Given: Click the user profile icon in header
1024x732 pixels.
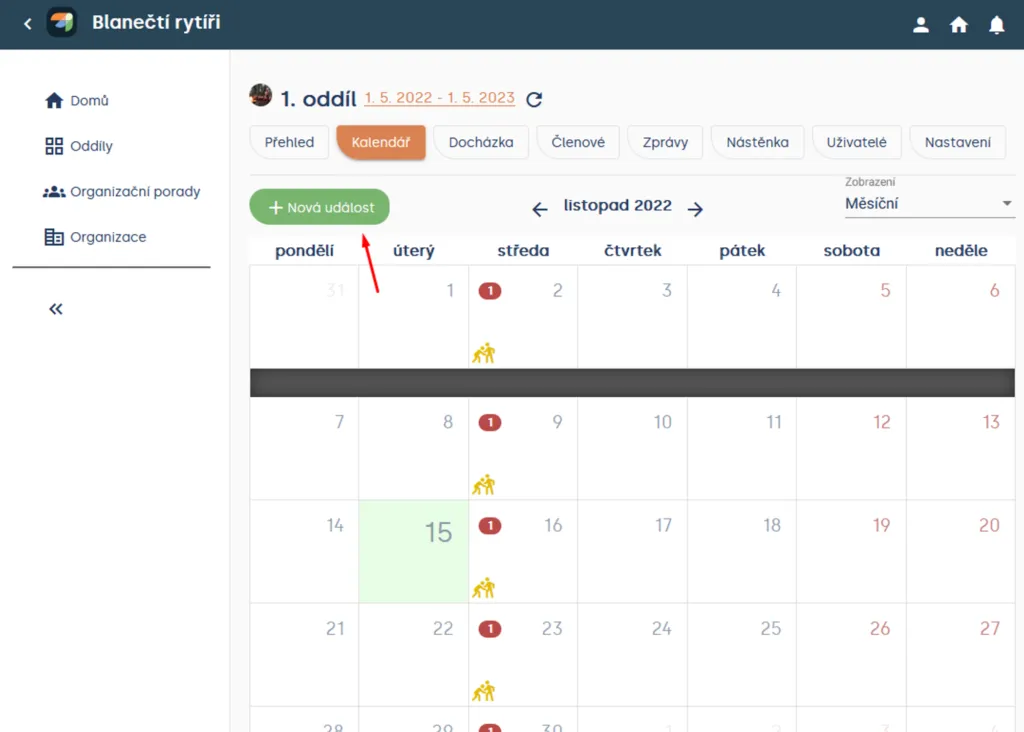Looking at the screenshot, I should (x=921, y=25).
